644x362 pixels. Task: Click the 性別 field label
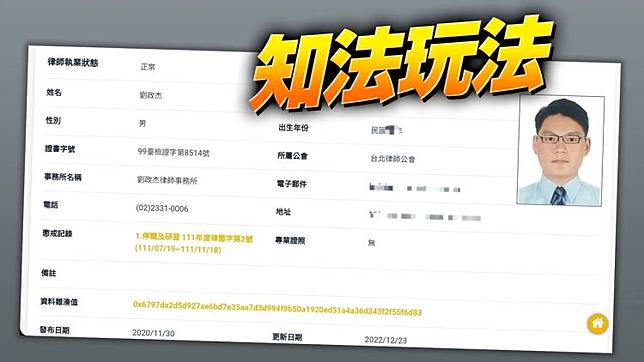tap(53, 120)
